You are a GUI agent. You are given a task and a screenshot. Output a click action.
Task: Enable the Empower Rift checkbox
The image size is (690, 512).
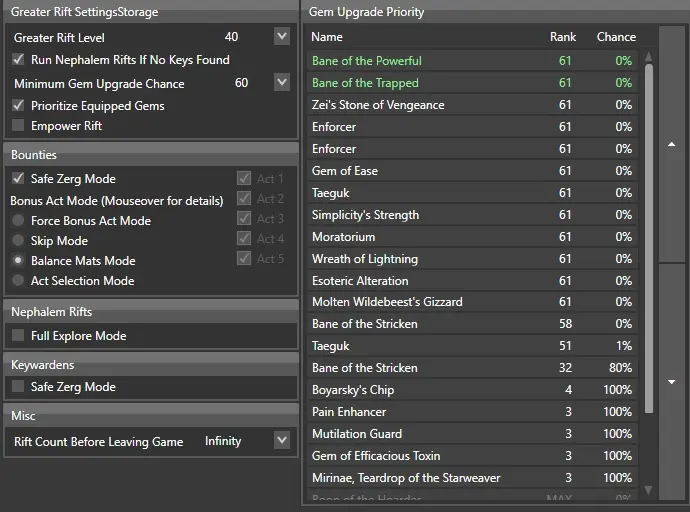point(19,126)
